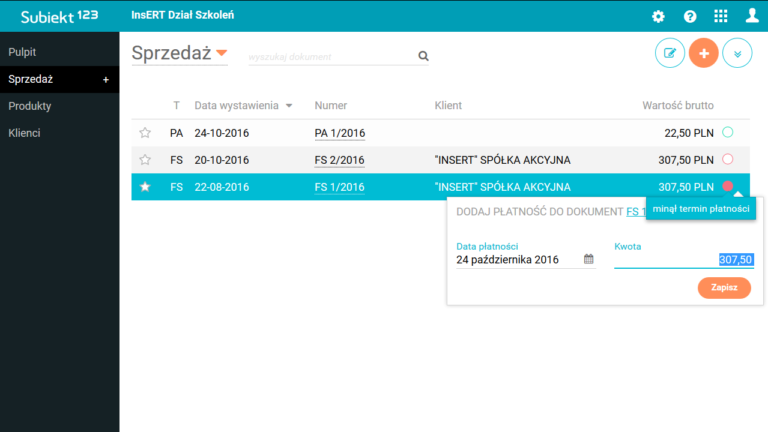Click the Kwota amount field
Viewport: 768px width, 432px height.
coord(682,259)
